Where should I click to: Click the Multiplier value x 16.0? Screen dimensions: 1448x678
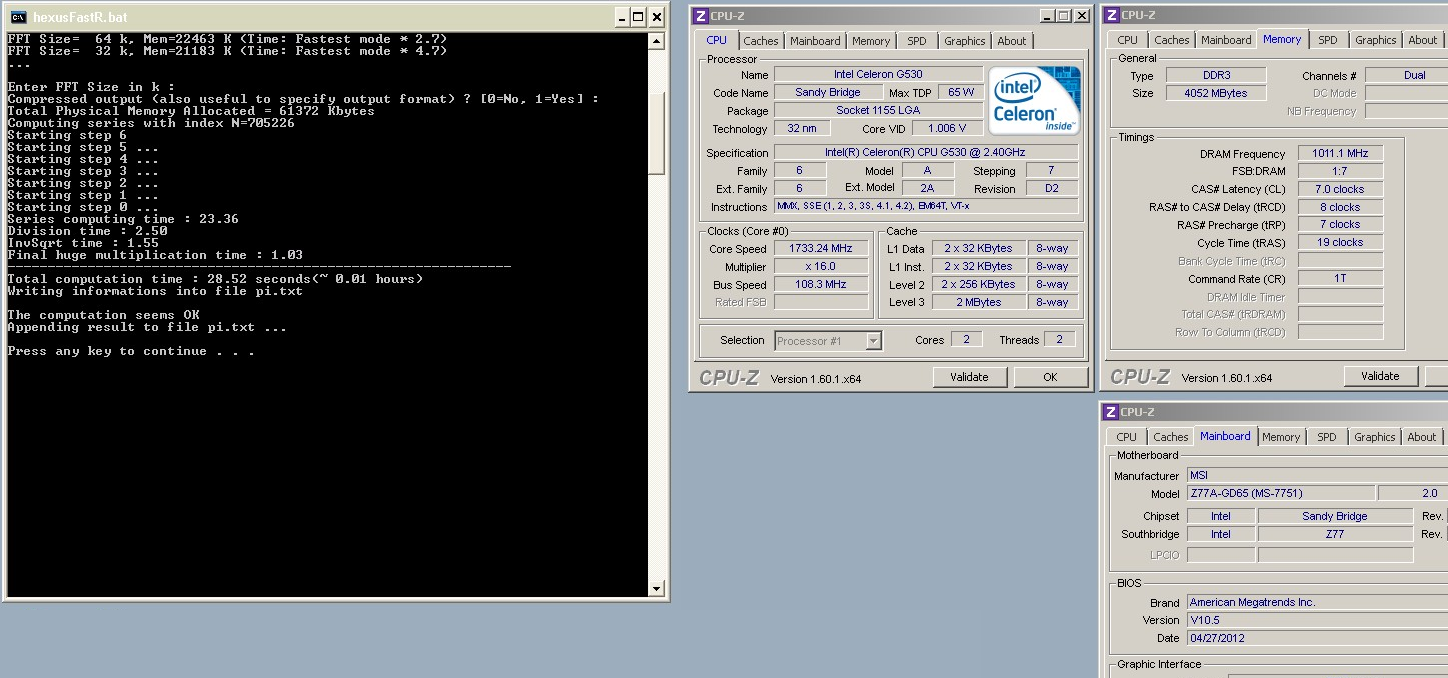click(821, 266)
